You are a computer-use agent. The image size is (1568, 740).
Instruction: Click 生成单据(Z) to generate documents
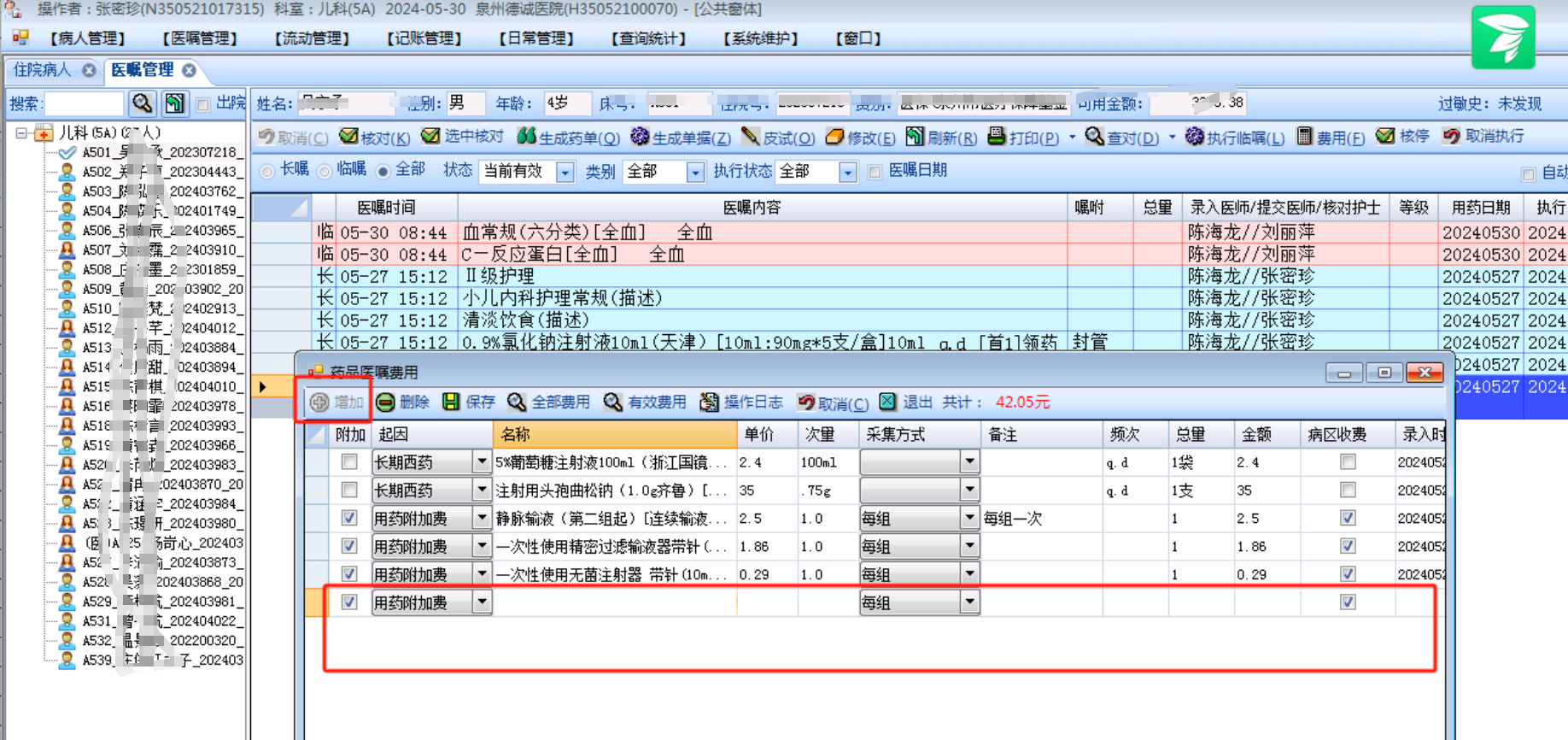pos(682,138)
